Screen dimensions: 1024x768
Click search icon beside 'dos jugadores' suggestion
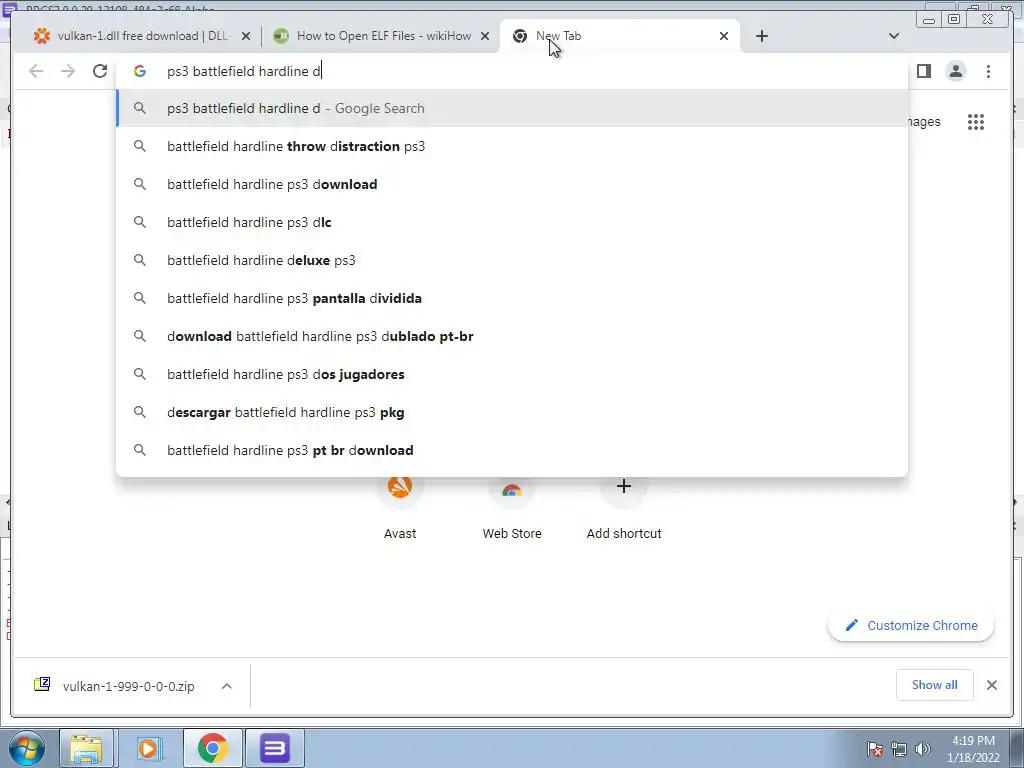tap(140, 374)
